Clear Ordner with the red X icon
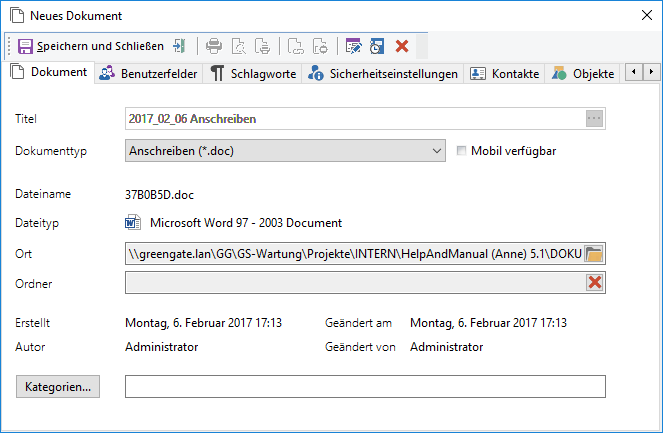The height and width of the screenshot is (433, 663). tap(595, 282)
